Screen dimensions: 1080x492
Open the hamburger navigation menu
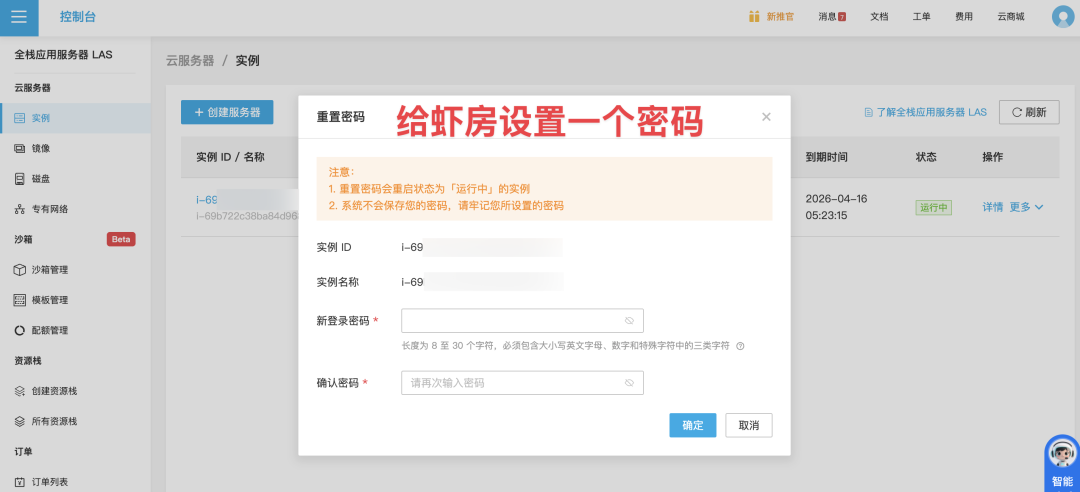(19, 17)
